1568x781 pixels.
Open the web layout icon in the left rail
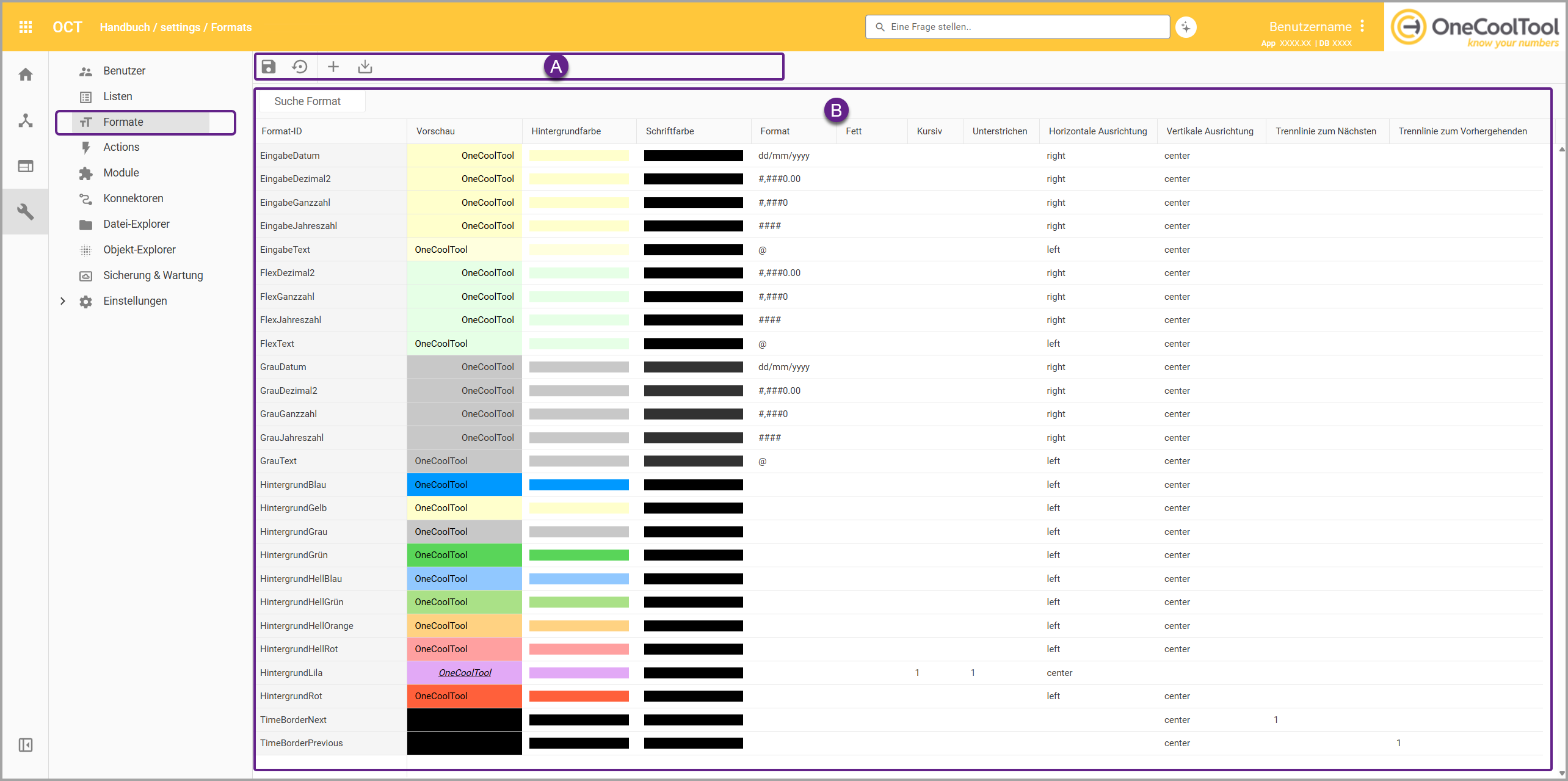click(26, 166)
